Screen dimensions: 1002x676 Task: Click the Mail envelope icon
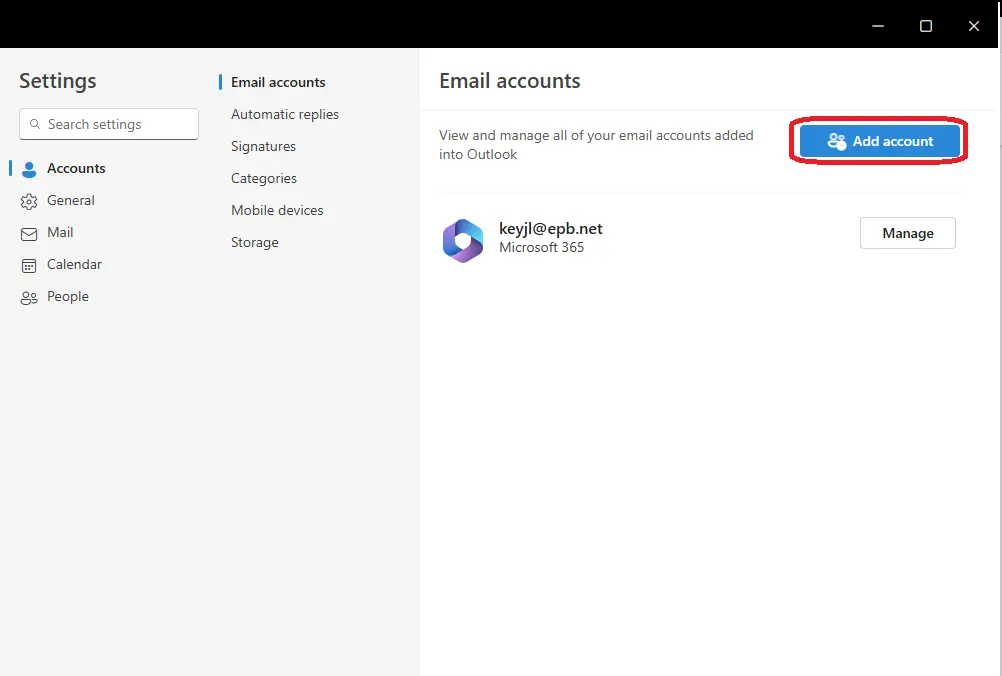[x=29, y=233]
